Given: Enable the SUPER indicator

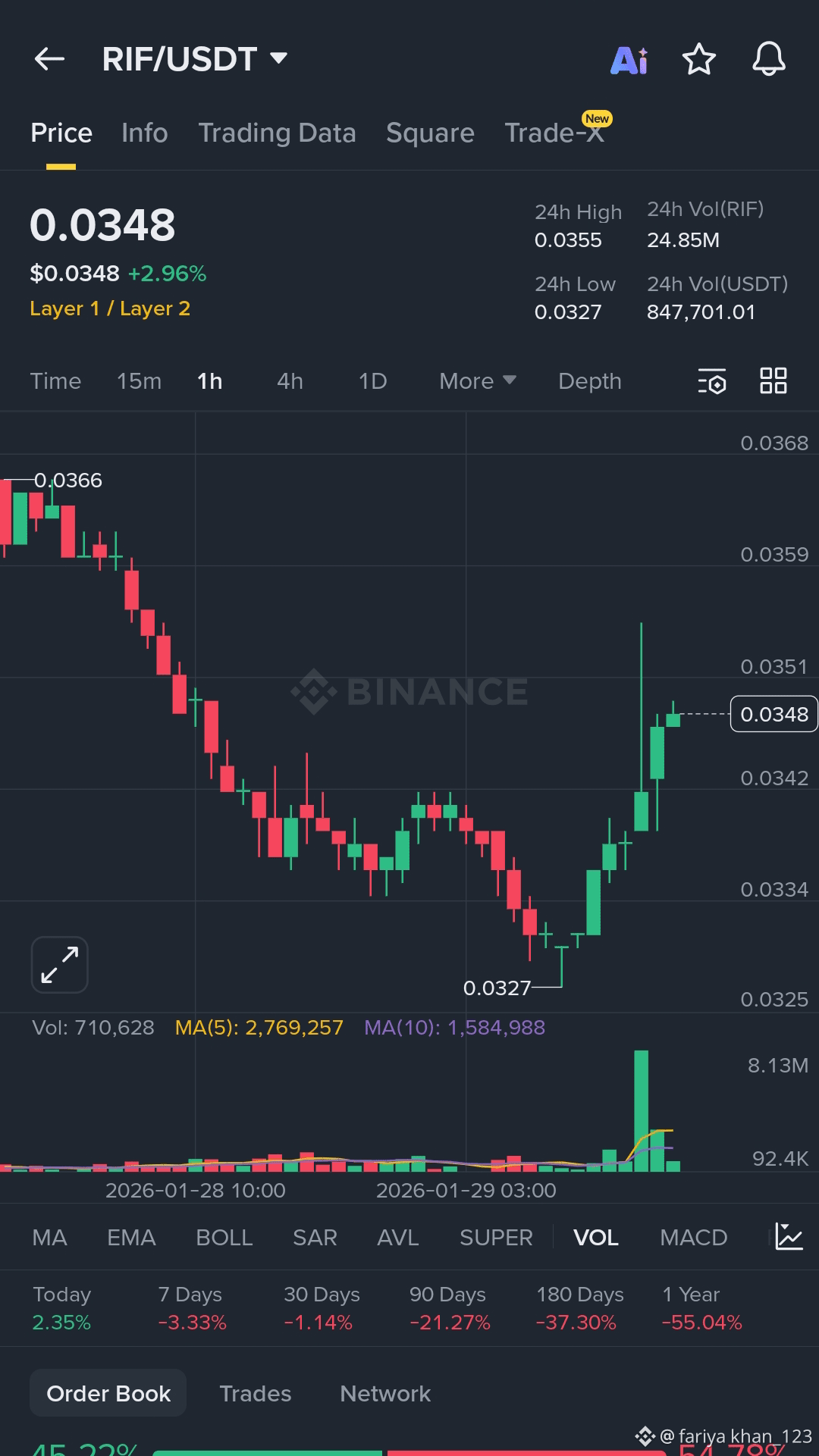Looking at the screenshot, I should point(496,1238).
